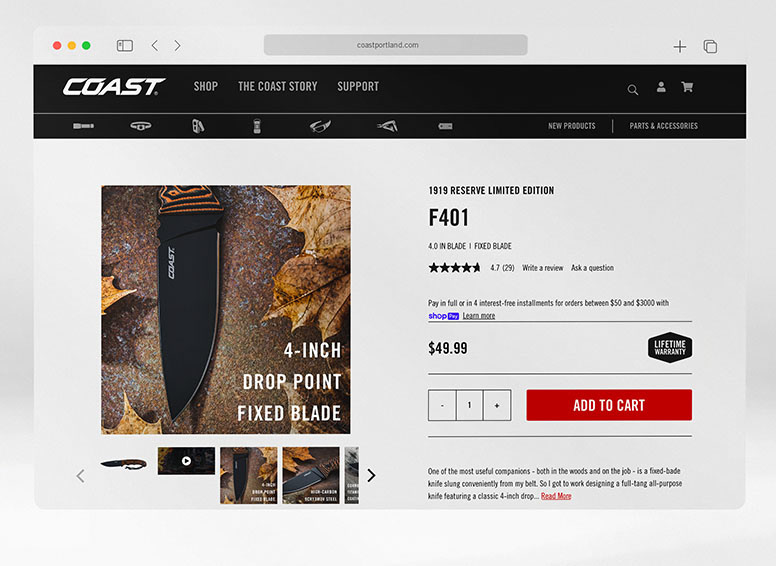Screen dimensions: 776x566
Task: Select the headlamp category icon
Action: tap(141, 126)
